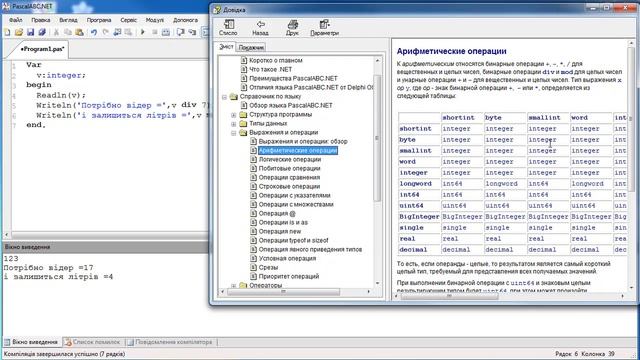
Task: Switch to Вікно виведення bottom tab
Action: pos(31,342)
